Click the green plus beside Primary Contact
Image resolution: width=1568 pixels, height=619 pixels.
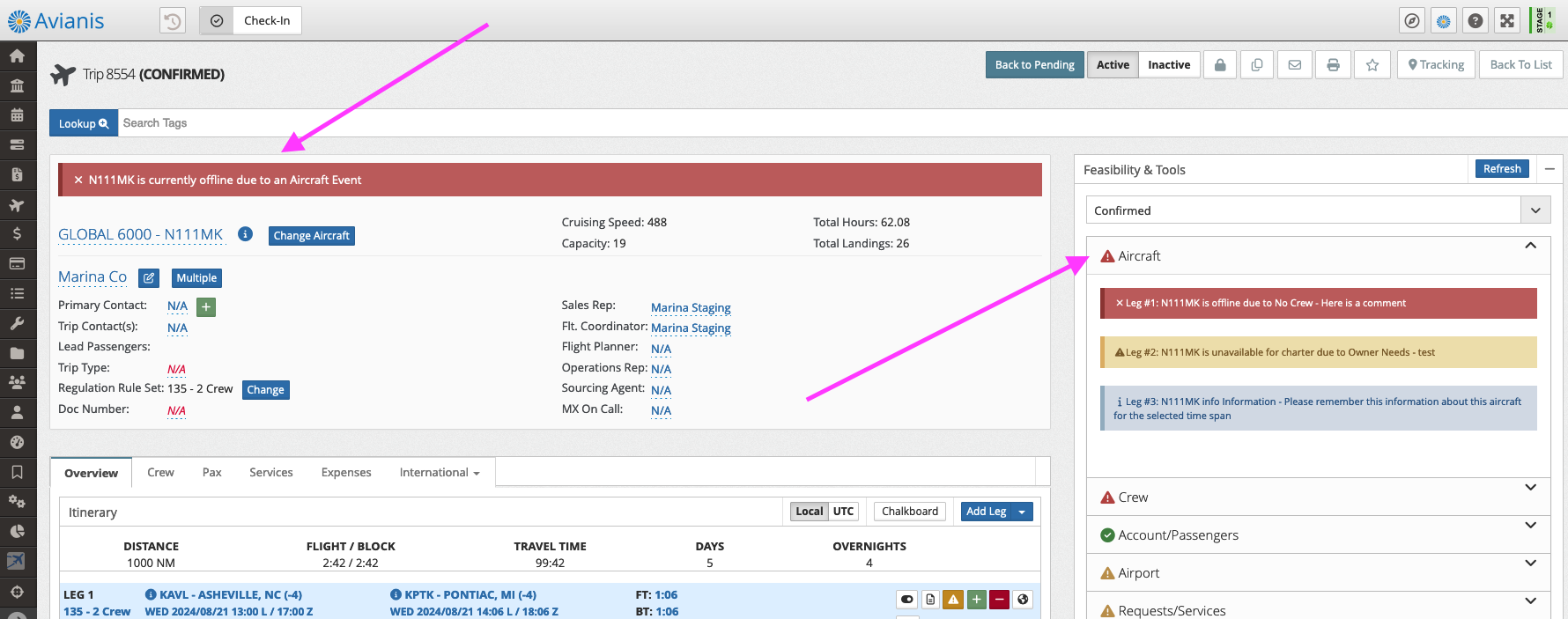[206, 306]
